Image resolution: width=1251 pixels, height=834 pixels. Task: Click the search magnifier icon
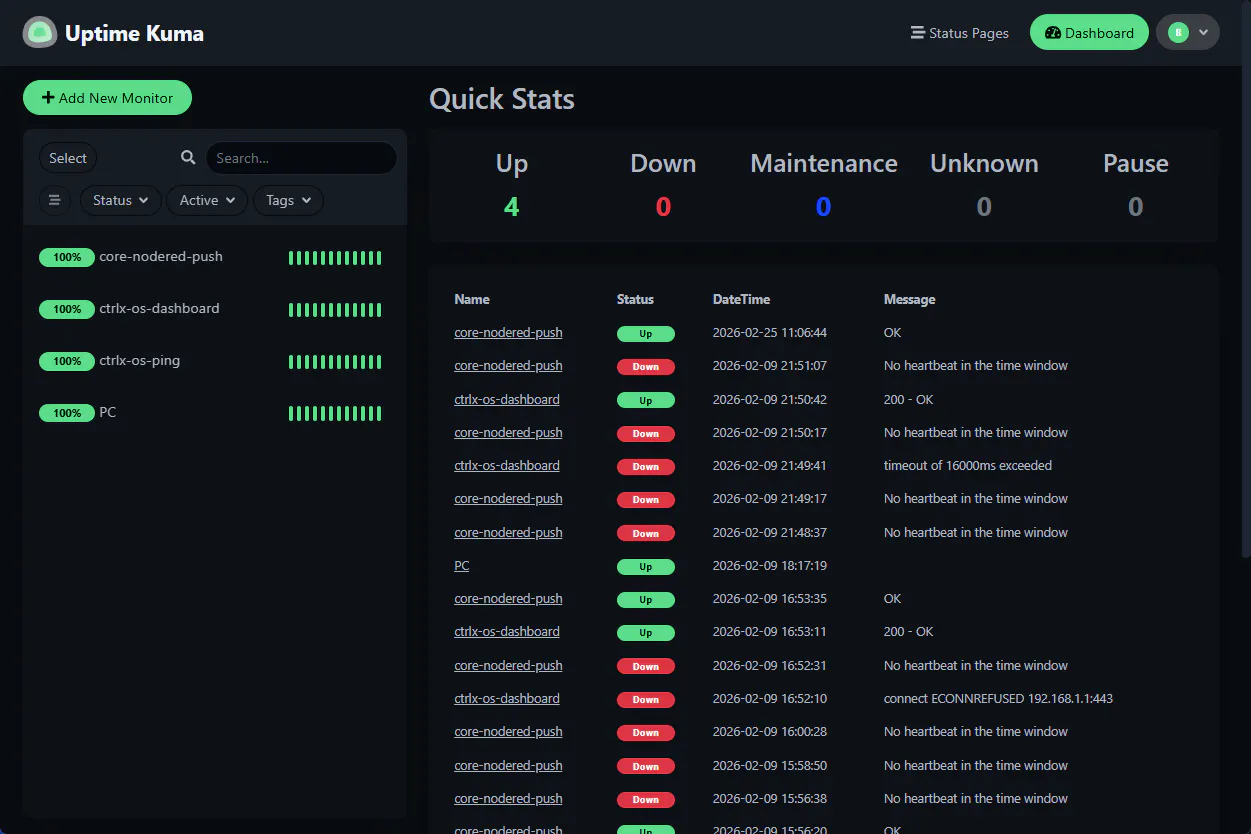click(188, 158)
